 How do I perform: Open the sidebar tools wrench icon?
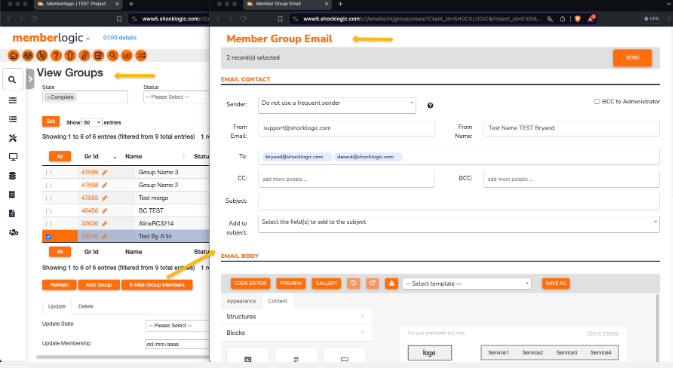pos(12,138)
